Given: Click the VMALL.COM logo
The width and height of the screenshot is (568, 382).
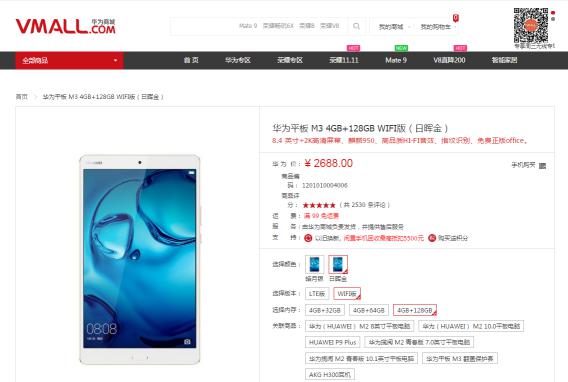Looking at the screenshot, I should [66, 26].
